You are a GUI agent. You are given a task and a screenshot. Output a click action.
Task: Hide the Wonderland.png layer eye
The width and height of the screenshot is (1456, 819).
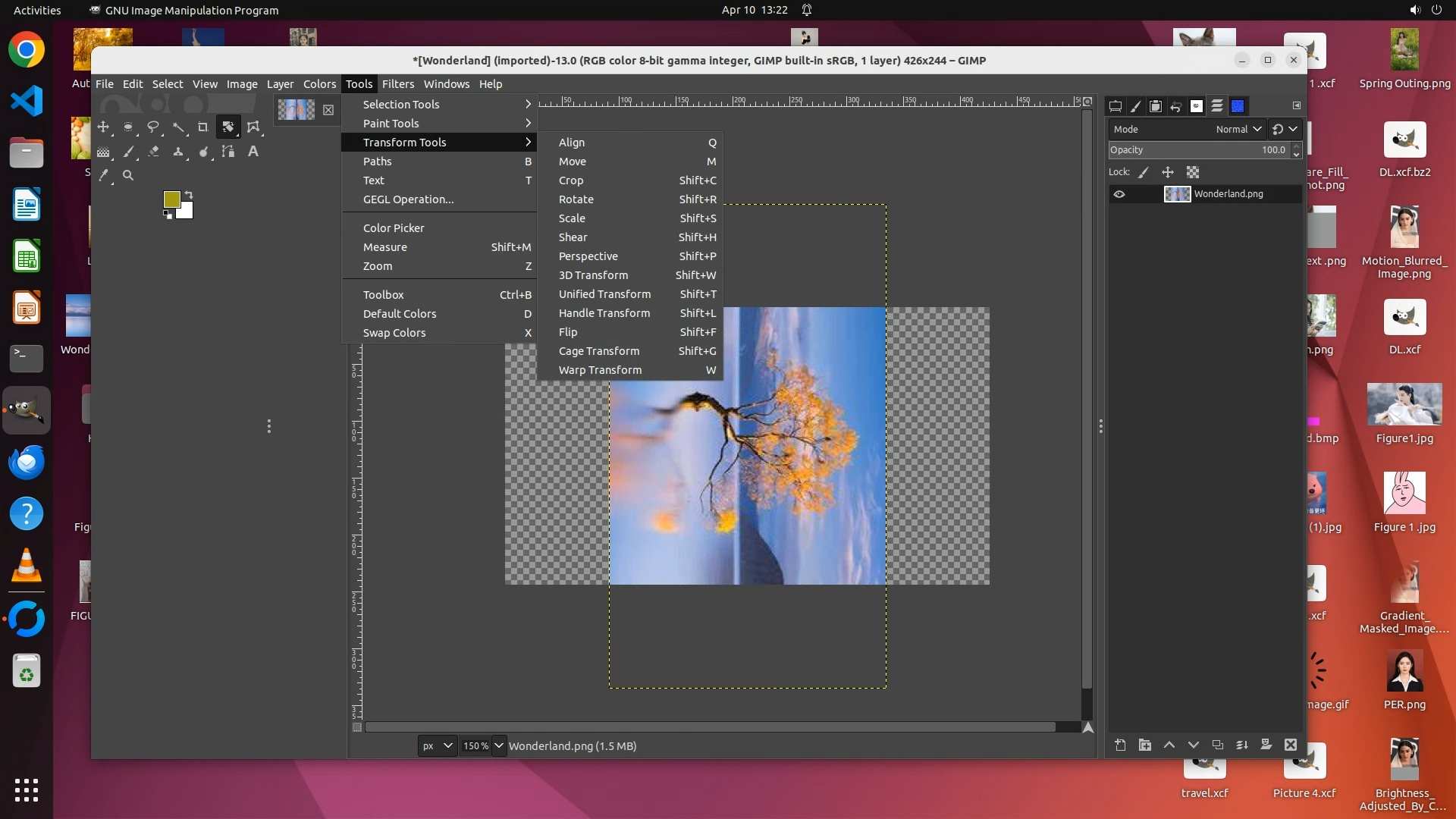point(1119,194)
